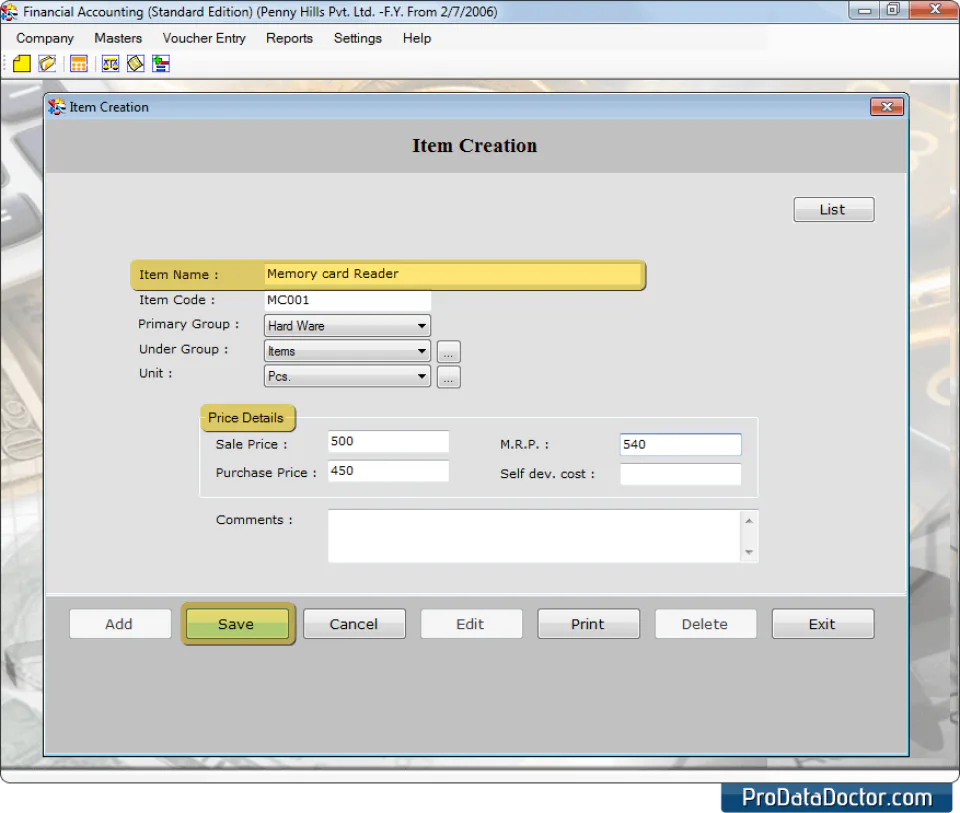This screenshot has height=813, width=960.
Task: Click the open folder toolbar icon
Action: click(47, 64)
